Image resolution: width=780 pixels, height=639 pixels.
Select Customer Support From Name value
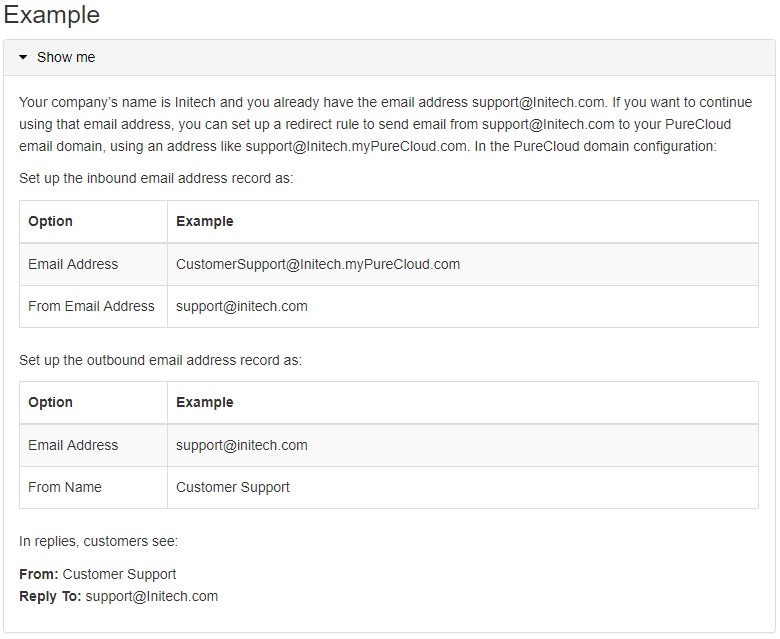coord(233,487)
